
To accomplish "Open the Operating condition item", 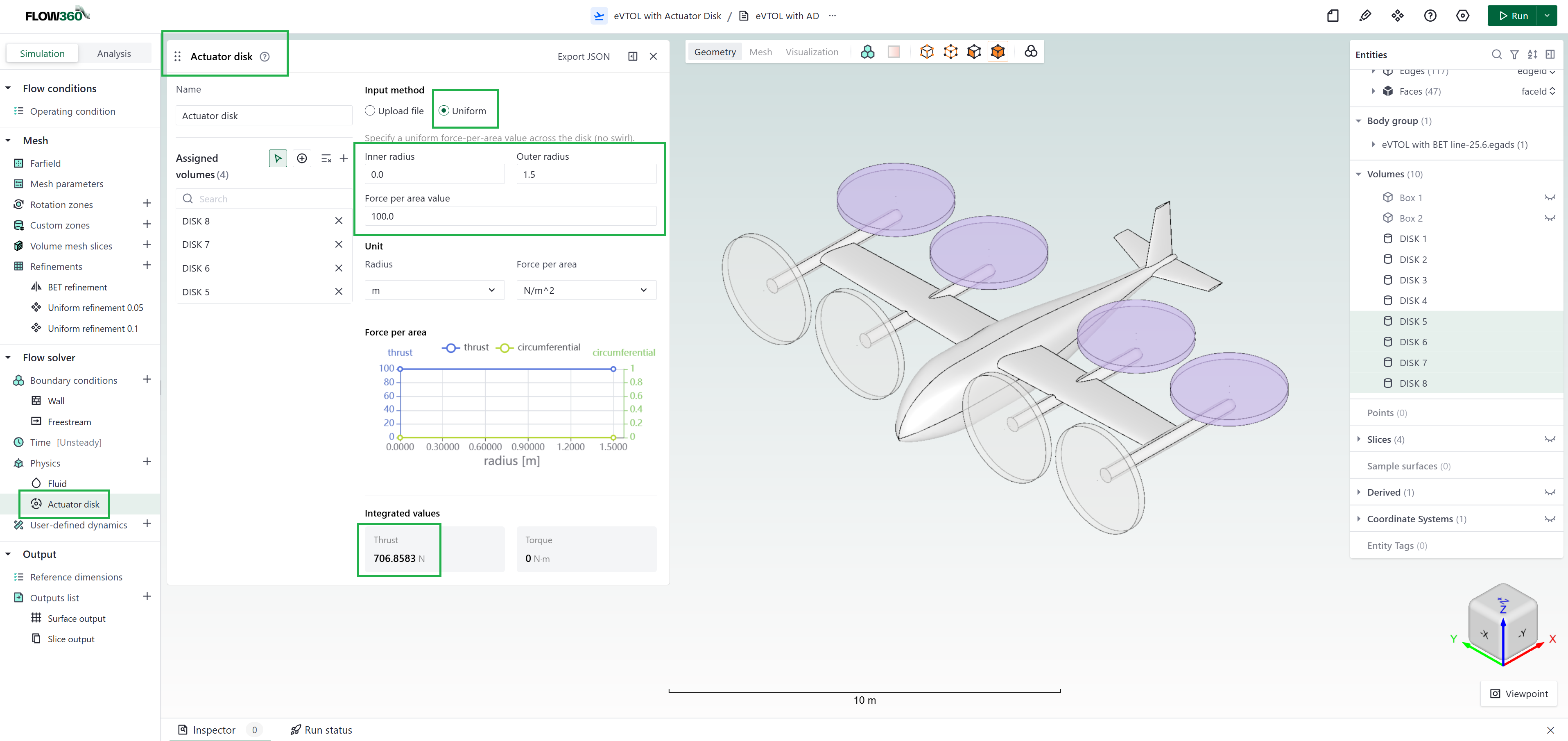I will point(72,111).
